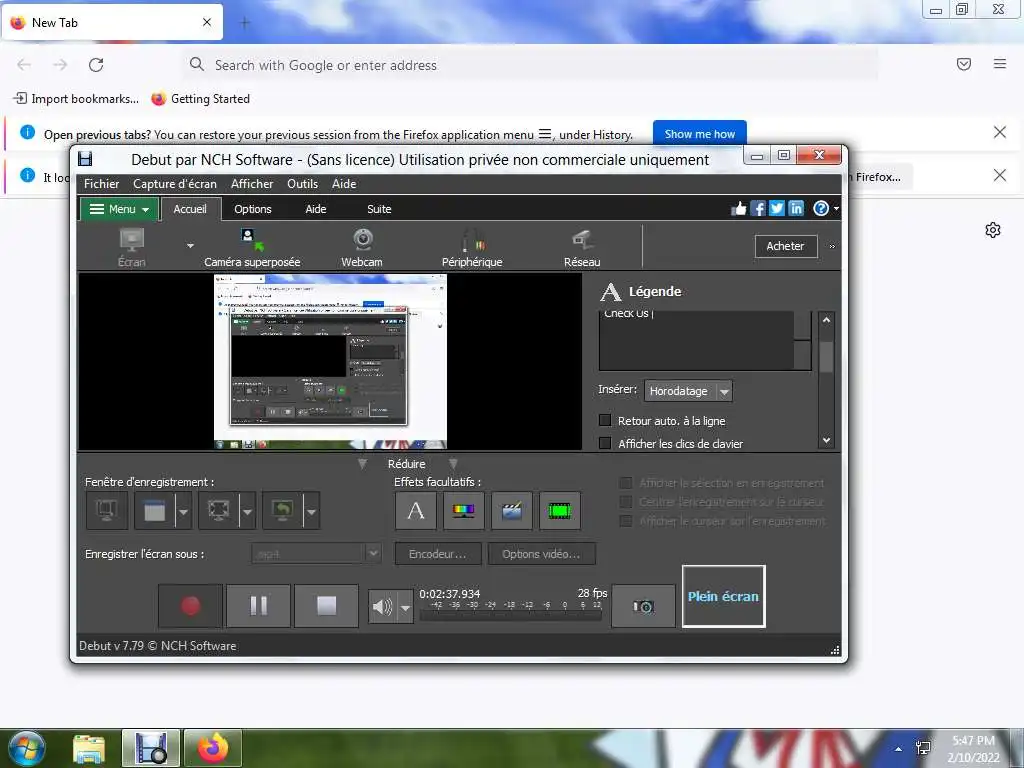Select the Écran screen source icon

click(x=131, y=247)
